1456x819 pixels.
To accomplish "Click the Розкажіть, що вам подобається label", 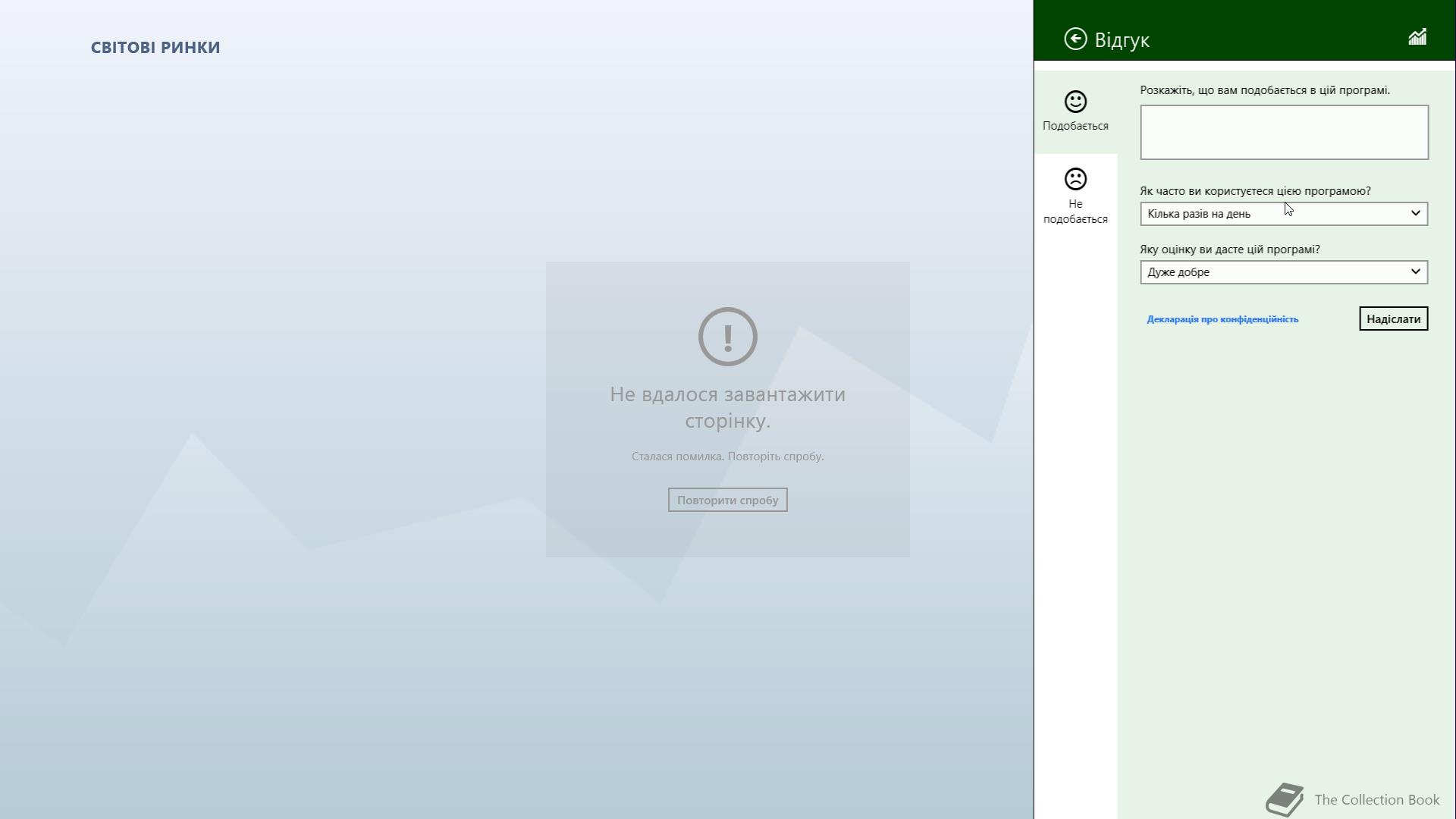I will [1264, 90].
